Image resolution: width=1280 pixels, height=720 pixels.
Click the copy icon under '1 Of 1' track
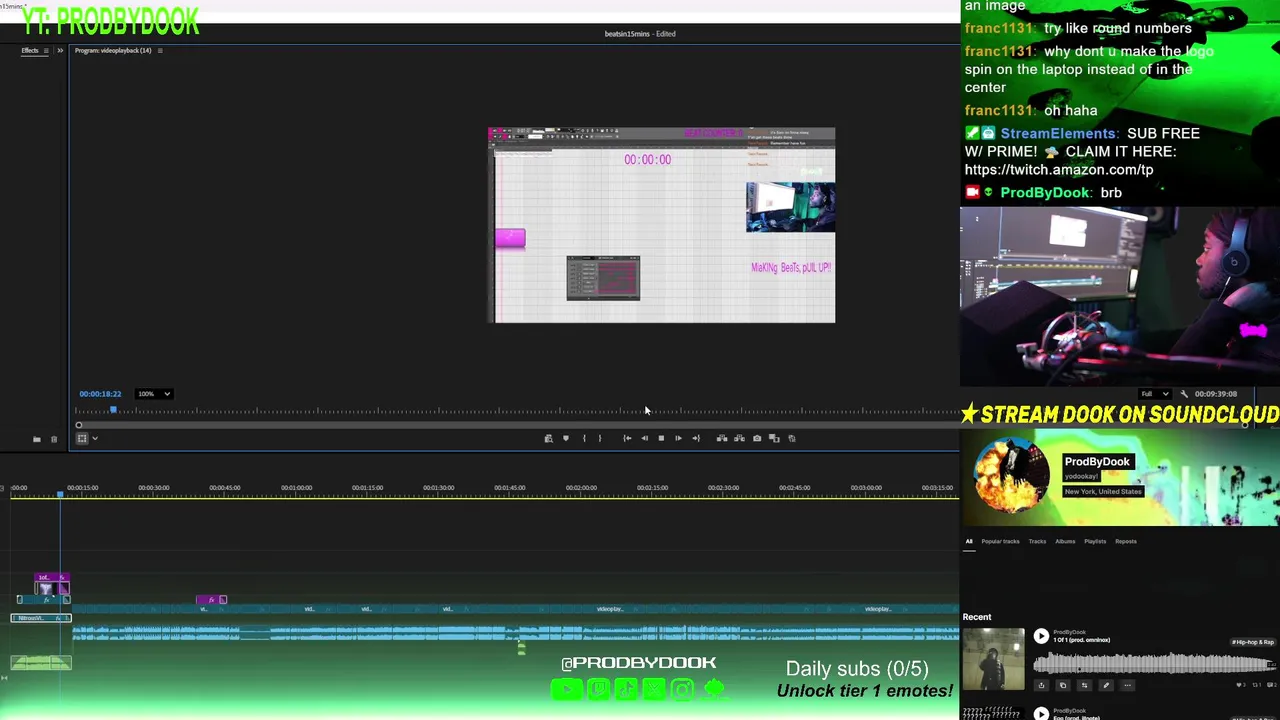tap(1063, 685)
